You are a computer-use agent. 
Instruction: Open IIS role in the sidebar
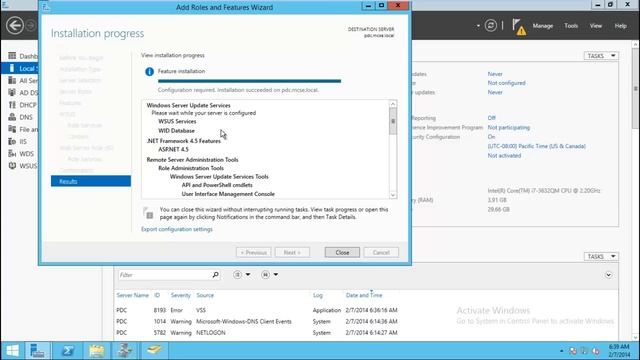tap(18, 142)
